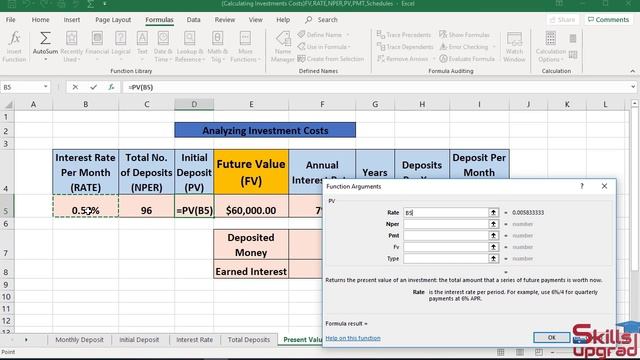Open the Watch Window
The image size is (640, 360).
[x=514, y=47]
